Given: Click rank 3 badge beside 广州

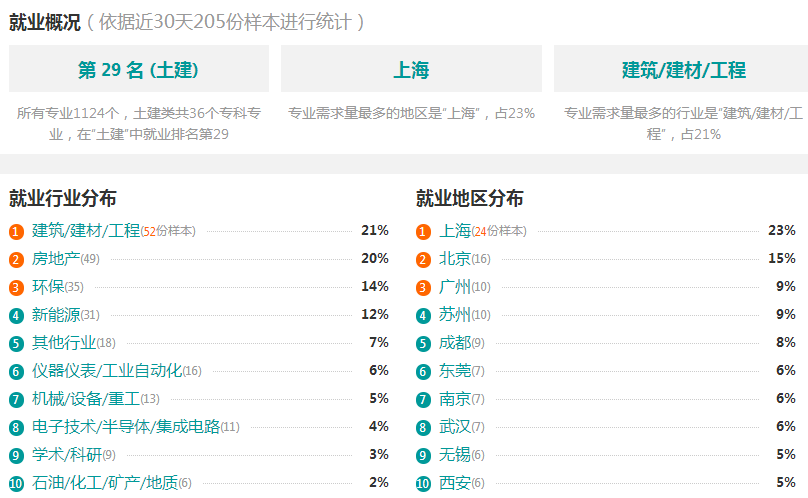Looking at the screenshot, I should tap(423, 288).
